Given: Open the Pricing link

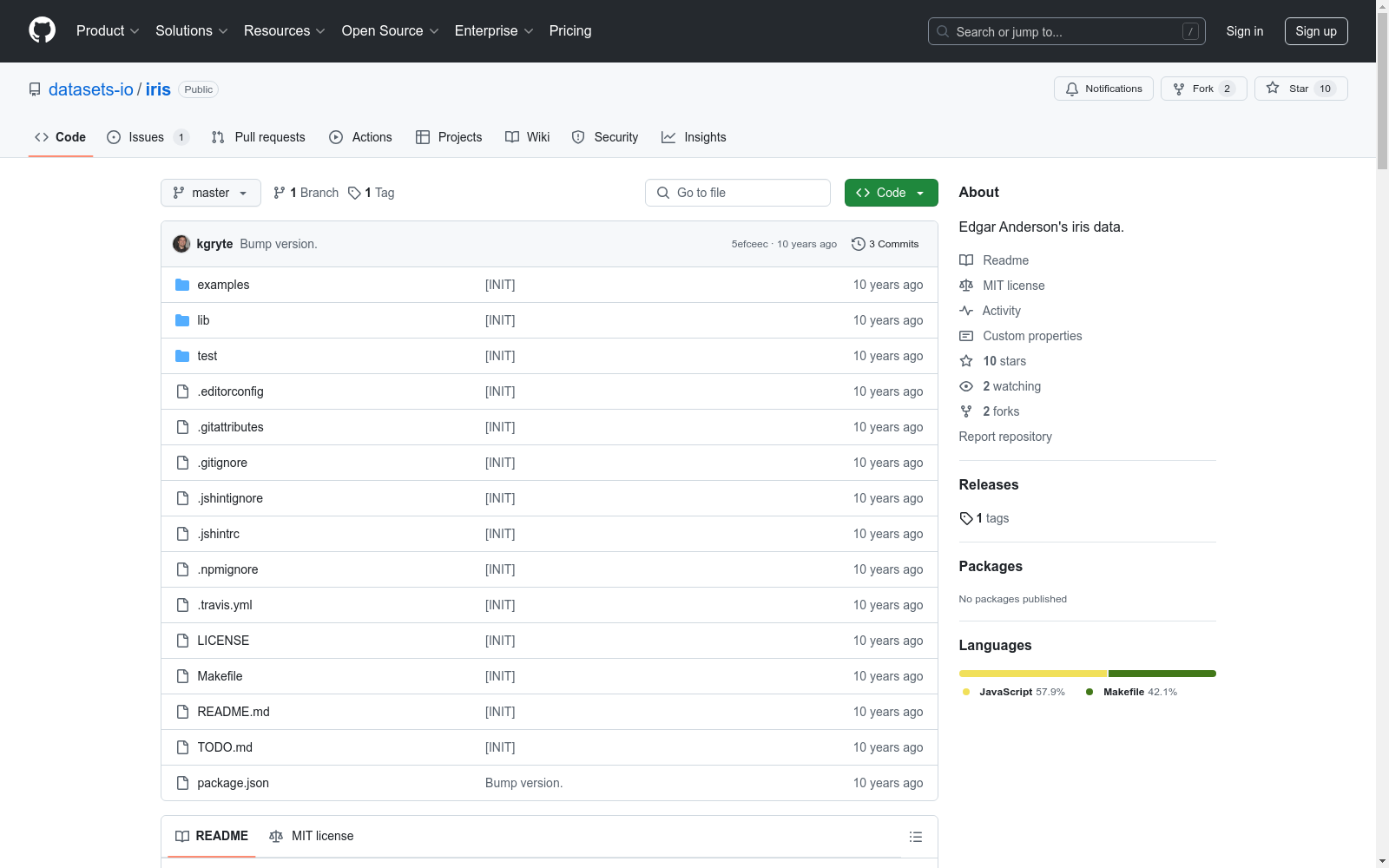Looking at the screenshot, I should [x=570, y=31].
